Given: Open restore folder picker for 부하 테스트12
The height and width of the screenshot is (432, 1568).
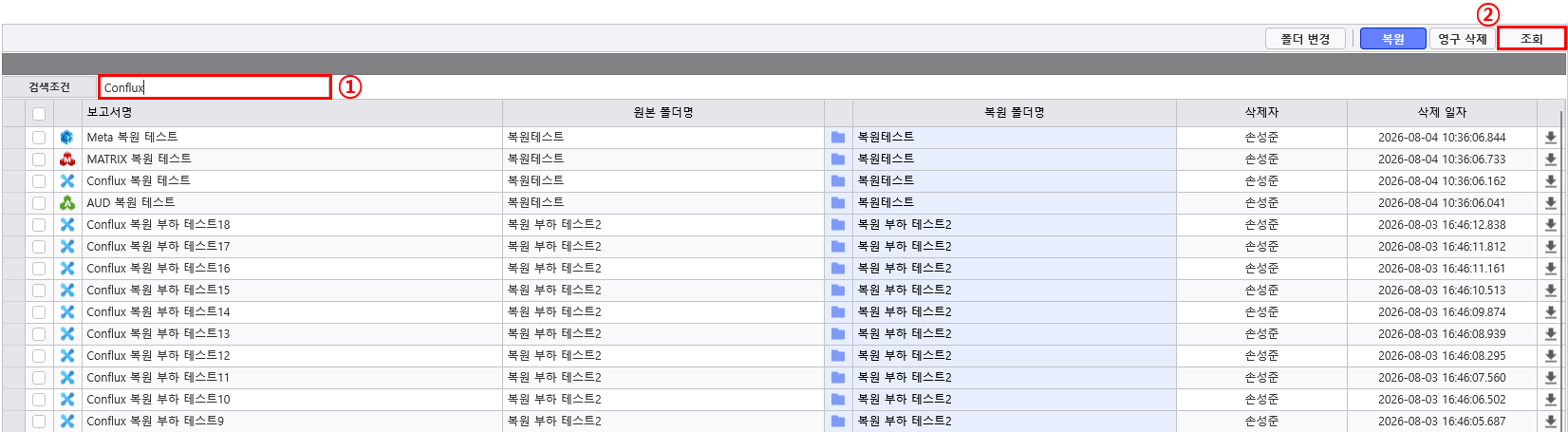Looking at the screenshot, I should tap(838, 356).
